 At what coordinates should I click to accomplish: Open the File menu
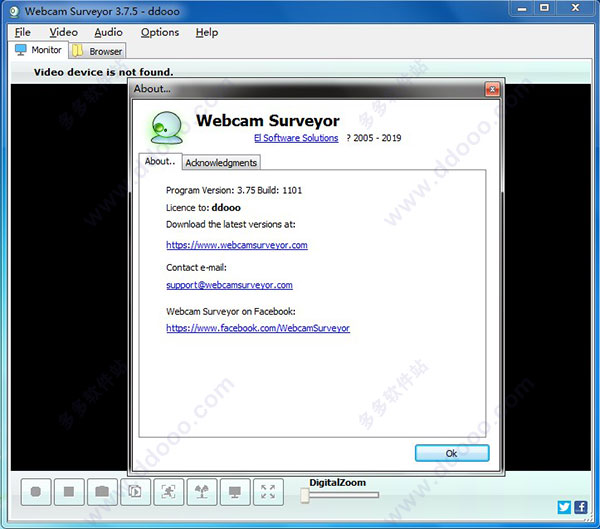[23, 33]
